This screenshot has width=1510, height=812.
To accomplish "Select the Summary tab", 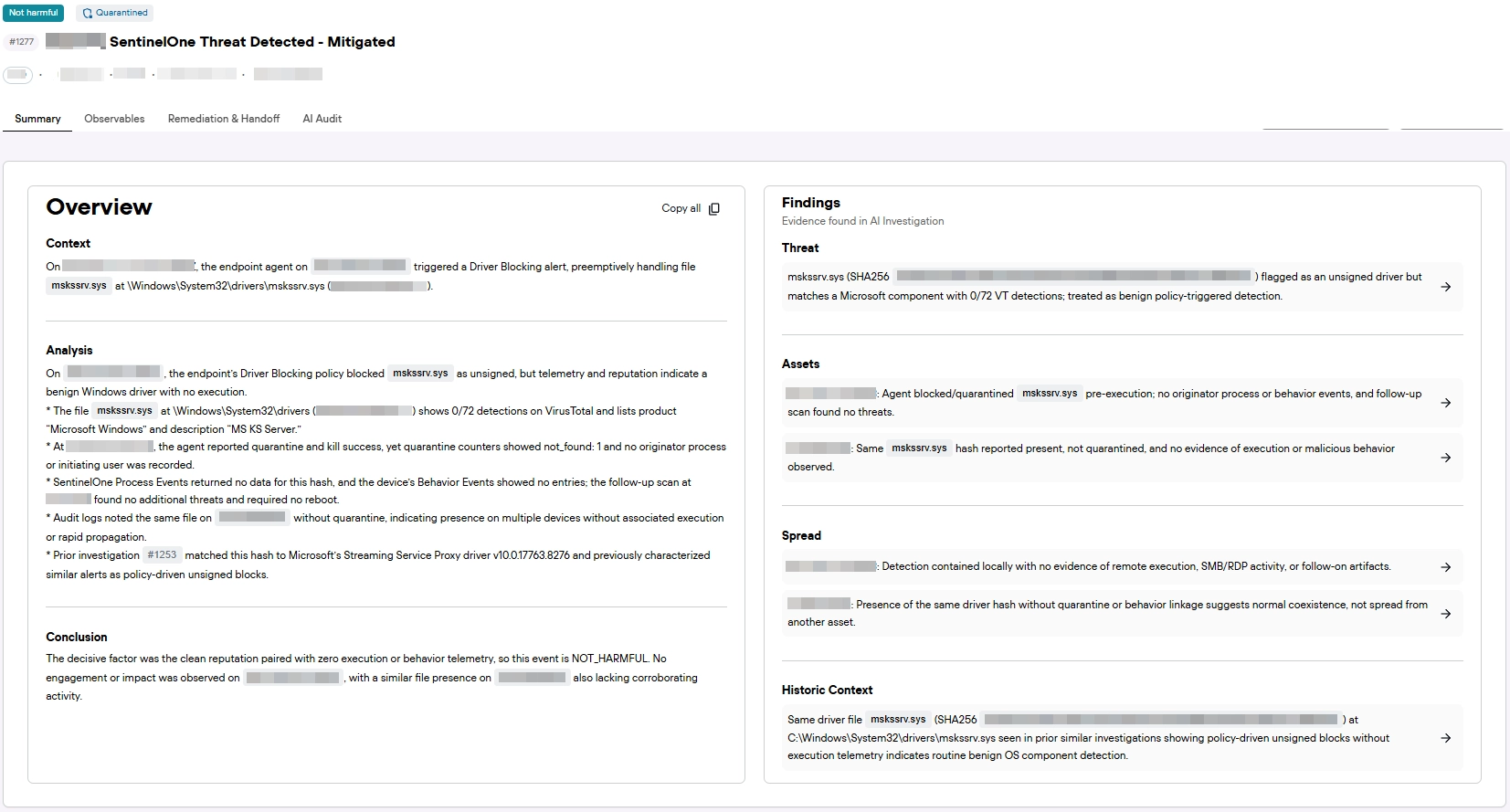I will (x=37, y=119).
